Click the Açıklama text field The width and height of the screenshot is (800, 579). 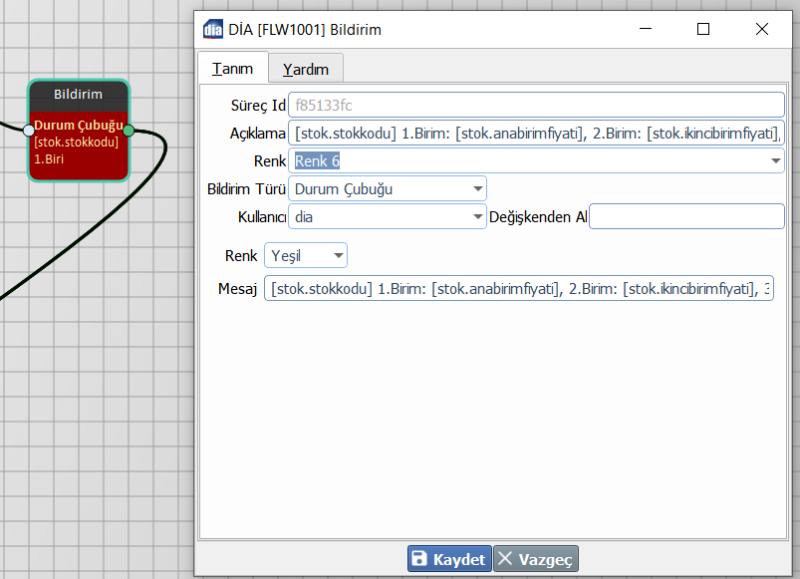tap(537, 133)
